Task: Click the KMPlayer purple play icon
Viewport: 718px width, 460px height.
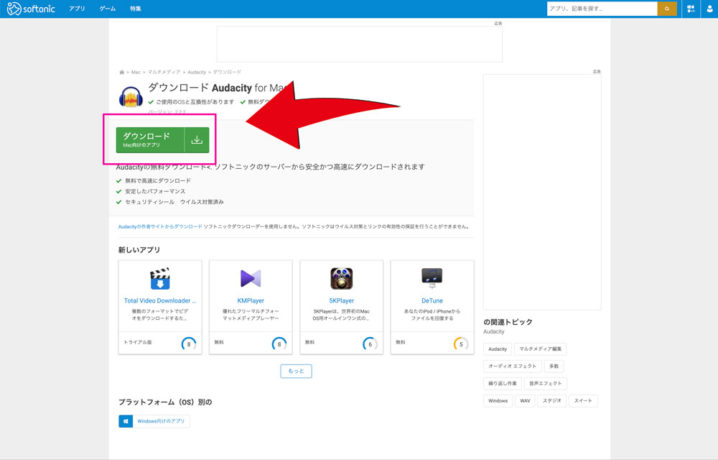Action: coord(250,278)
